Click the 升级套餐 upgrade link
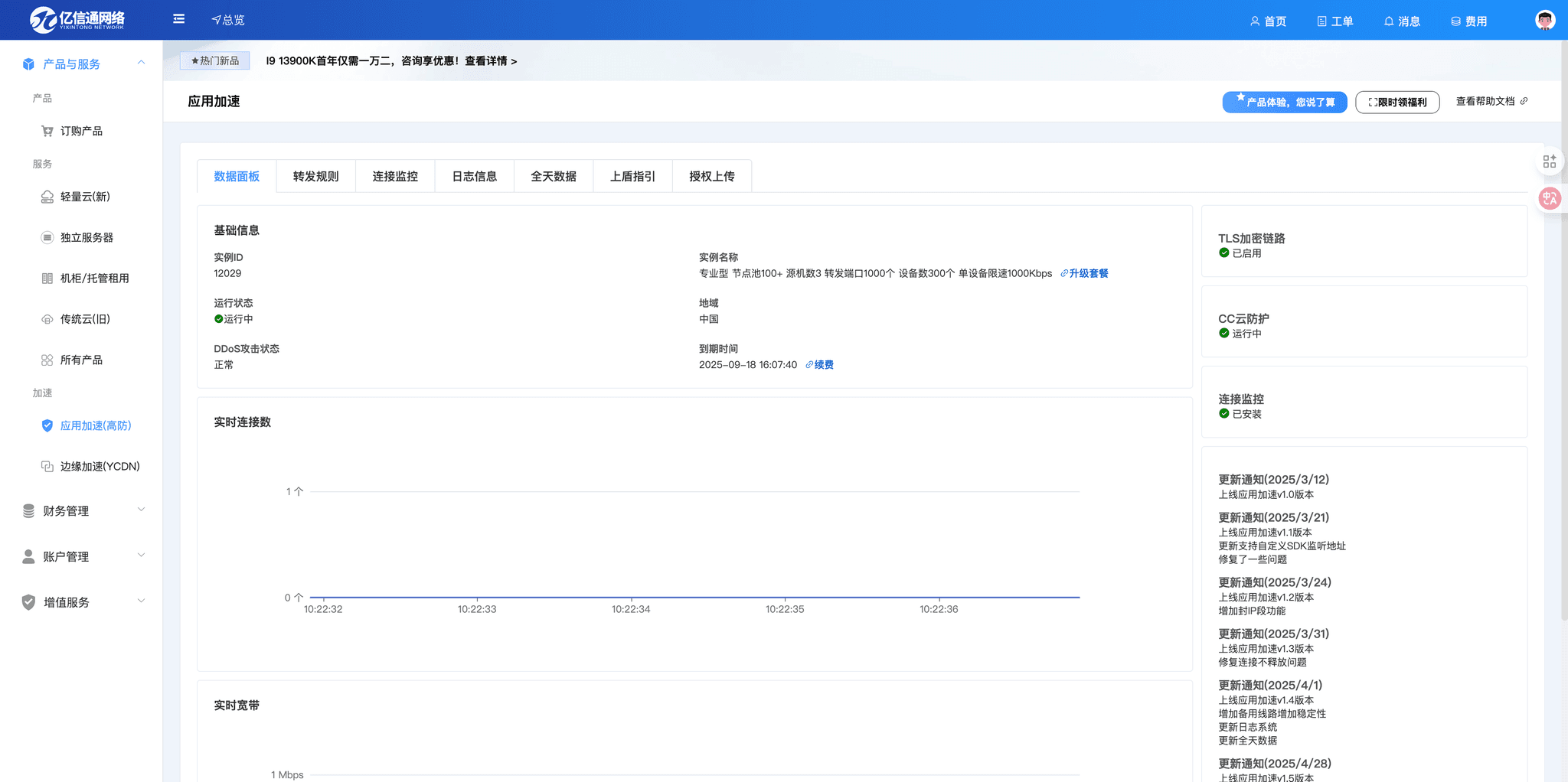This screenshot has height=782, width=1568. click(1088, 273)
